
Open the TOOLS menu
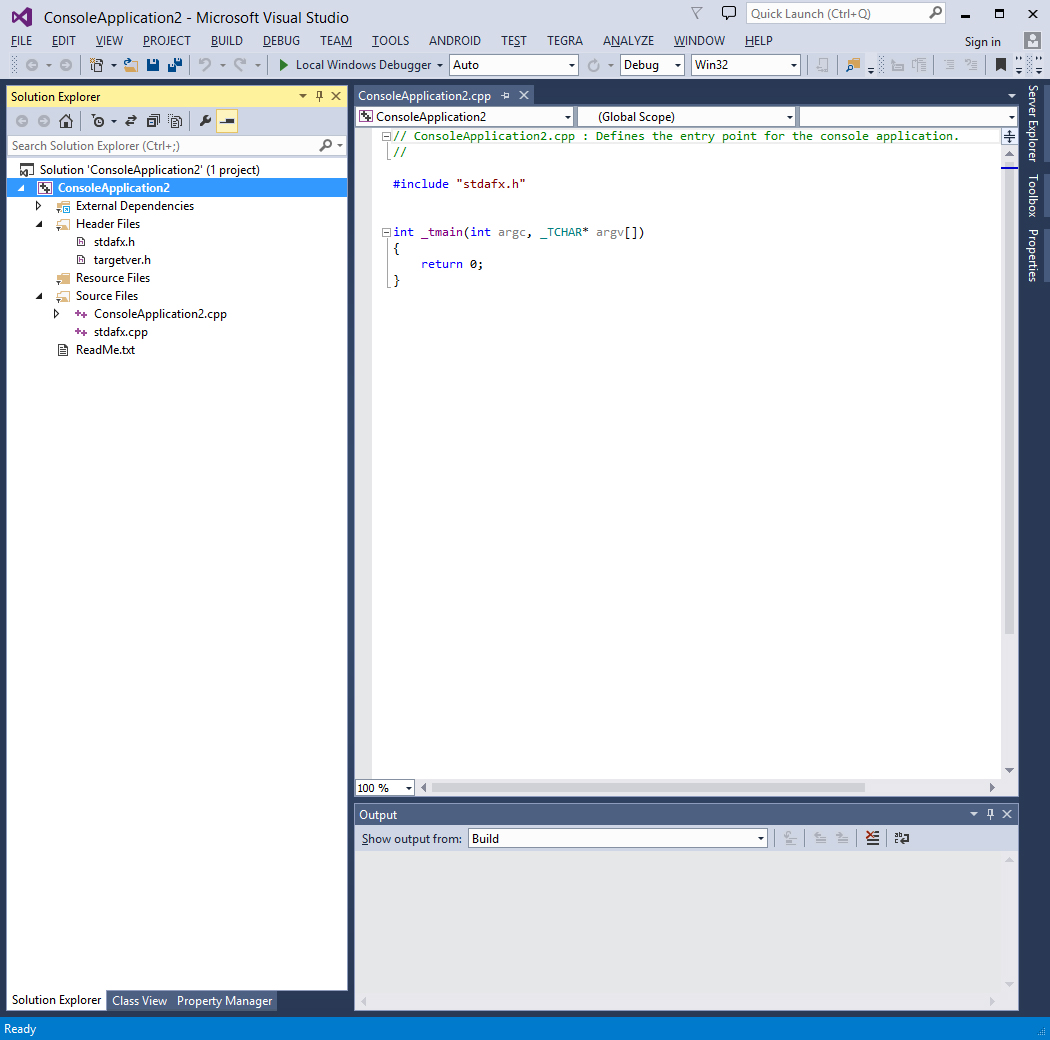point(390,41)
